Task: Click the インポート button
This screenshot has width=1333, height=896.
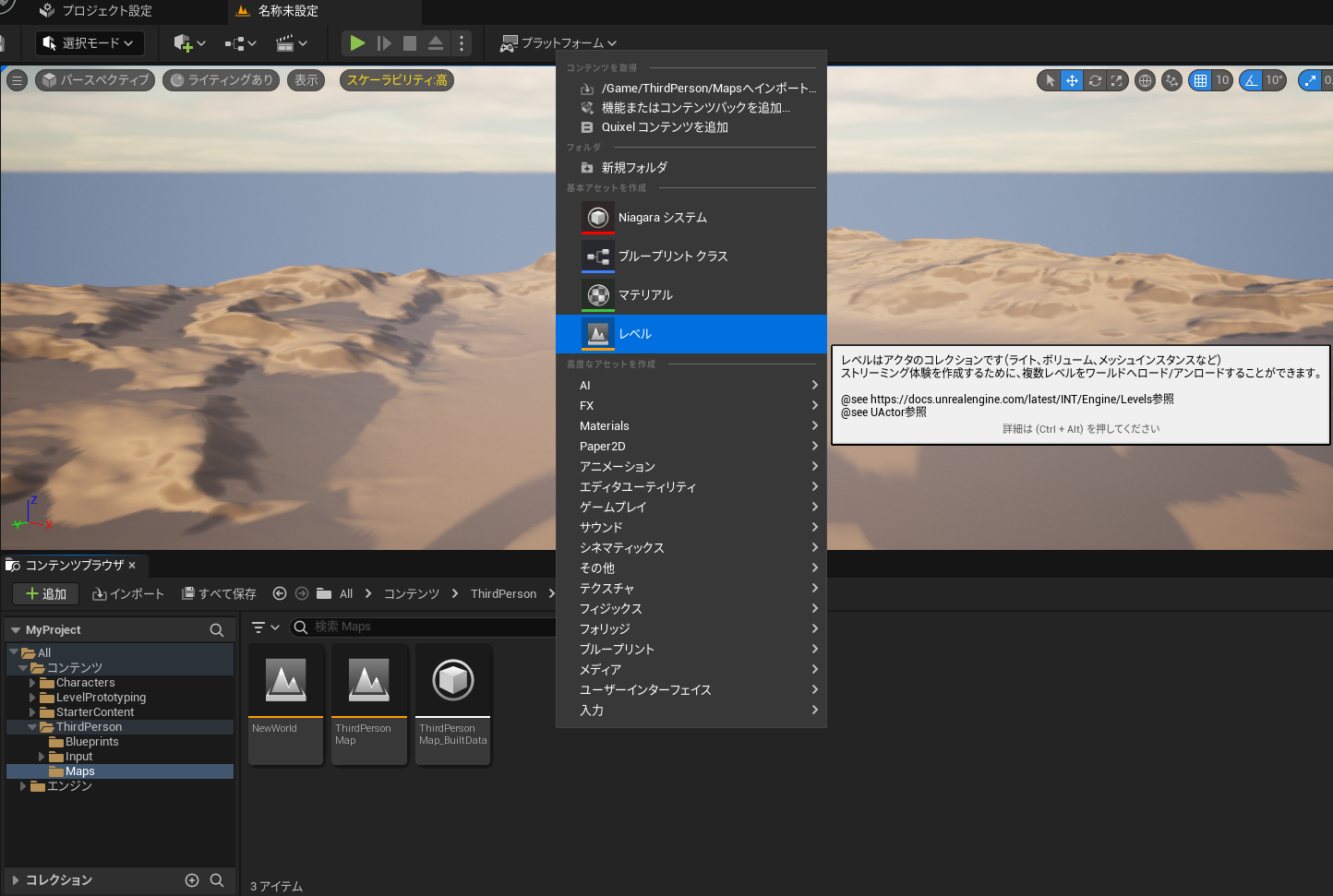Action: (128, 594)
